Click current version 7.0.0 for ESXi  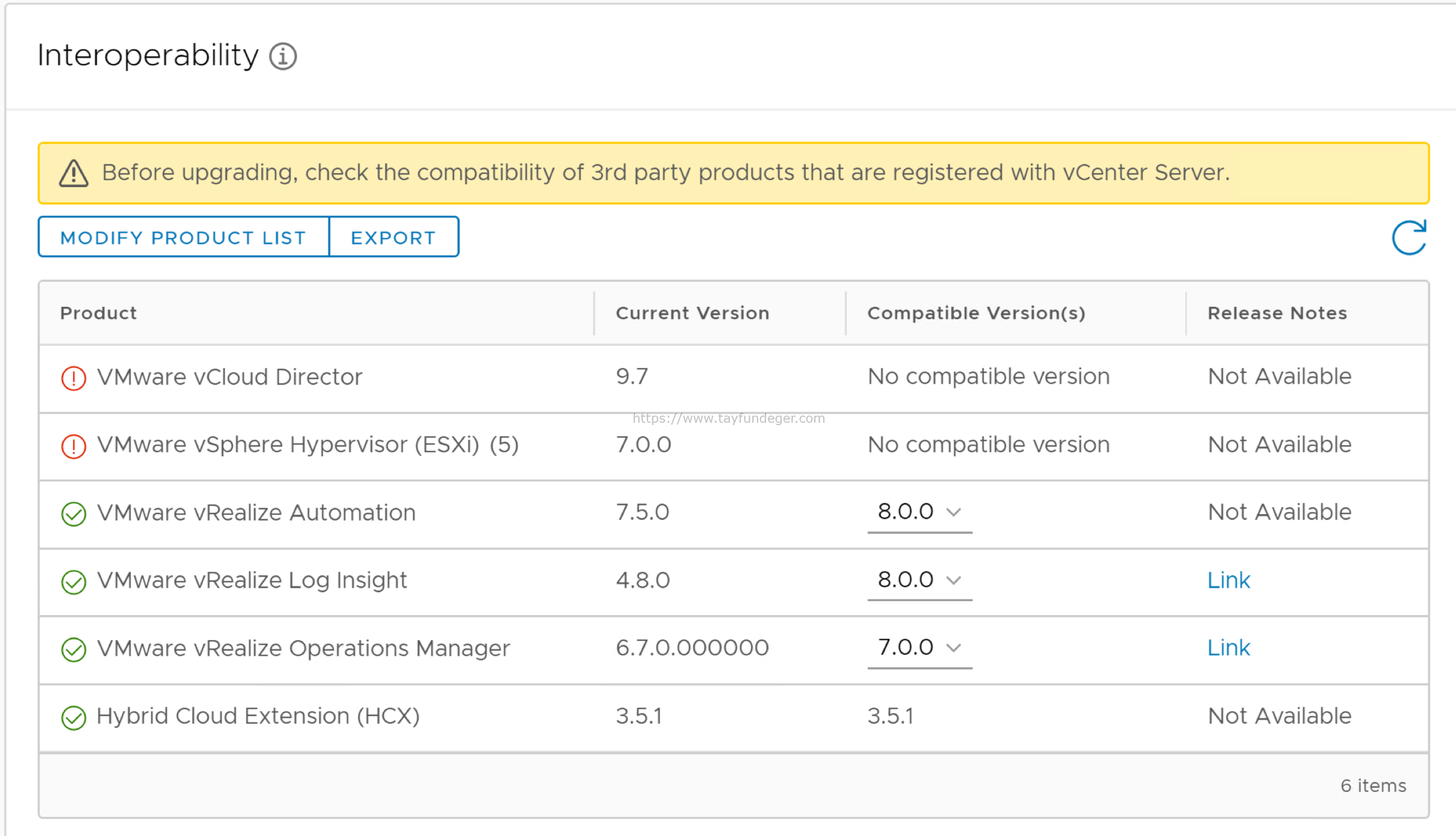(x=643, y=445)
